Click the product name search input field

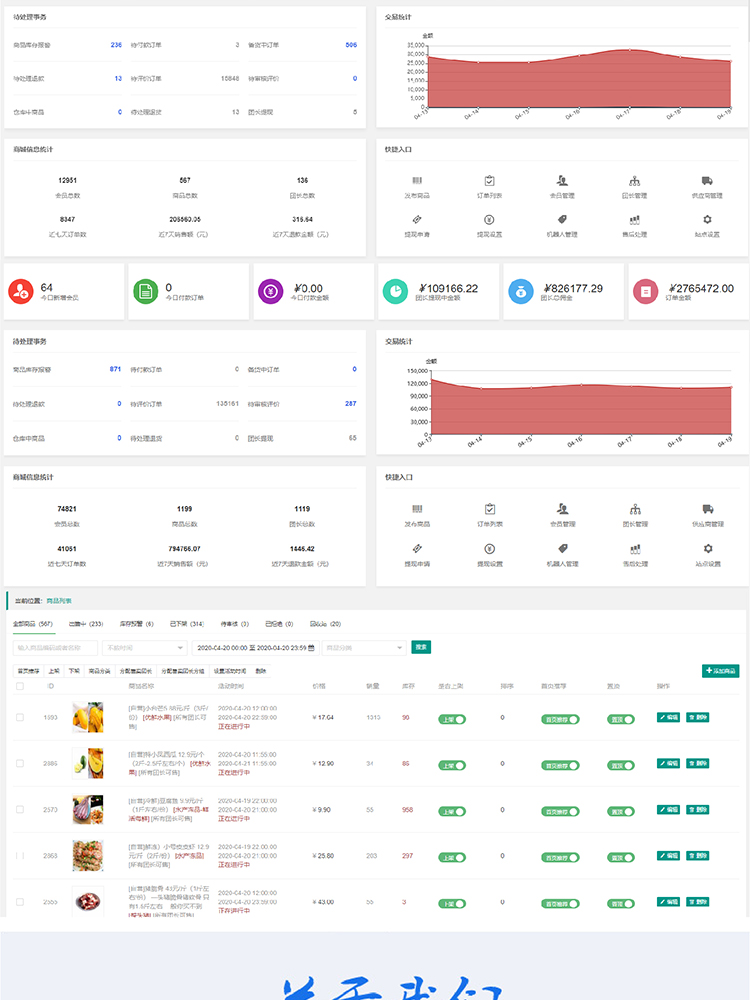pos(55,648)
